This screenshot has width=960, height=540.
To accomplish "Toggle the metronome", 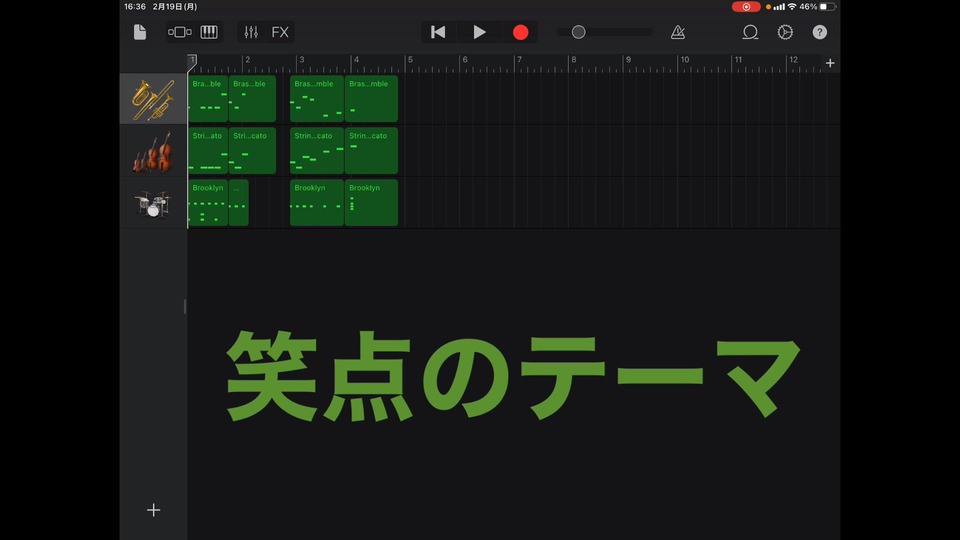I will coord(678,32).
